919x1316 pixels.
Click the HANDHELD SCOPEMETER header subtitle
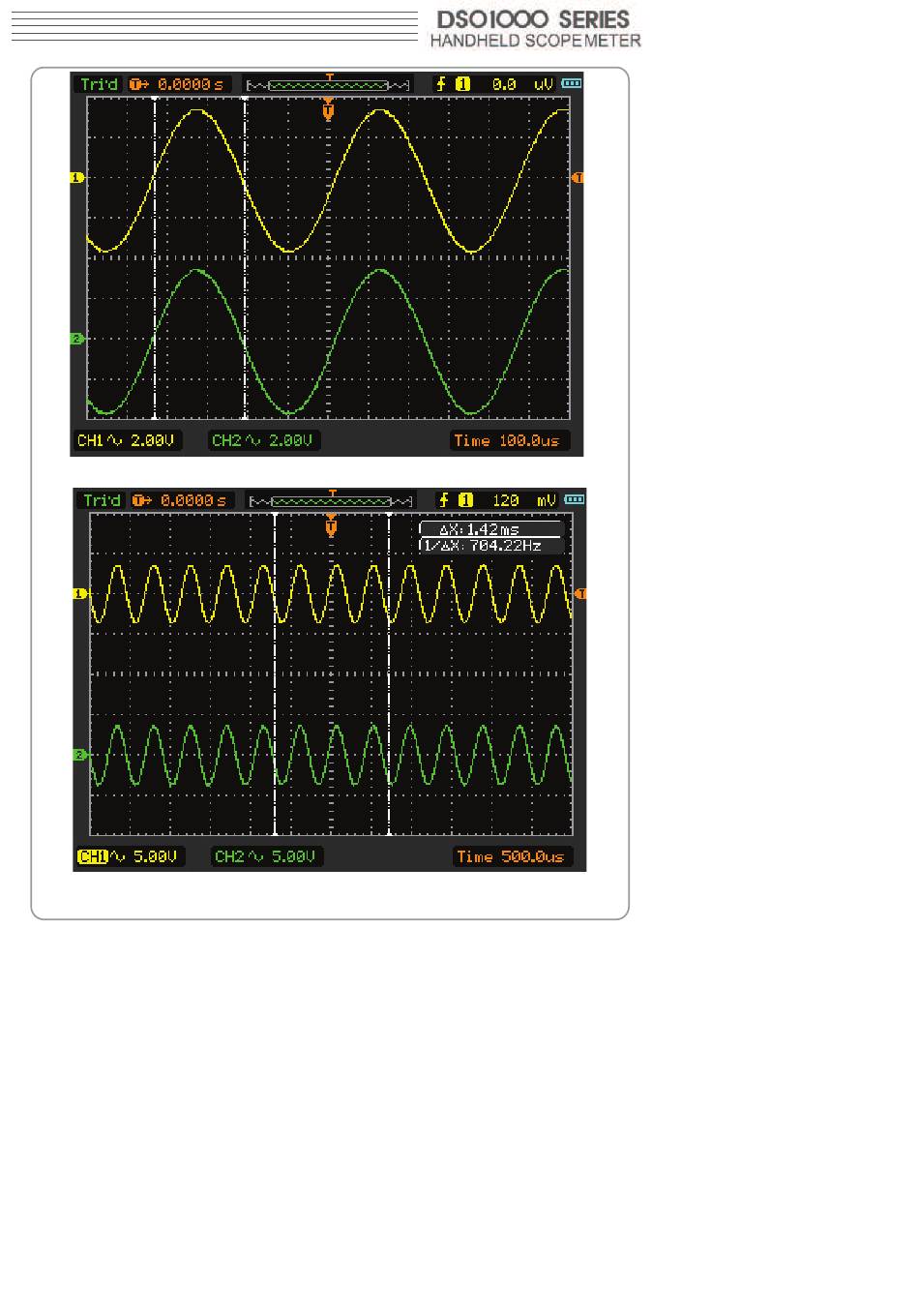pyautogui.click(x=535, y=41)
